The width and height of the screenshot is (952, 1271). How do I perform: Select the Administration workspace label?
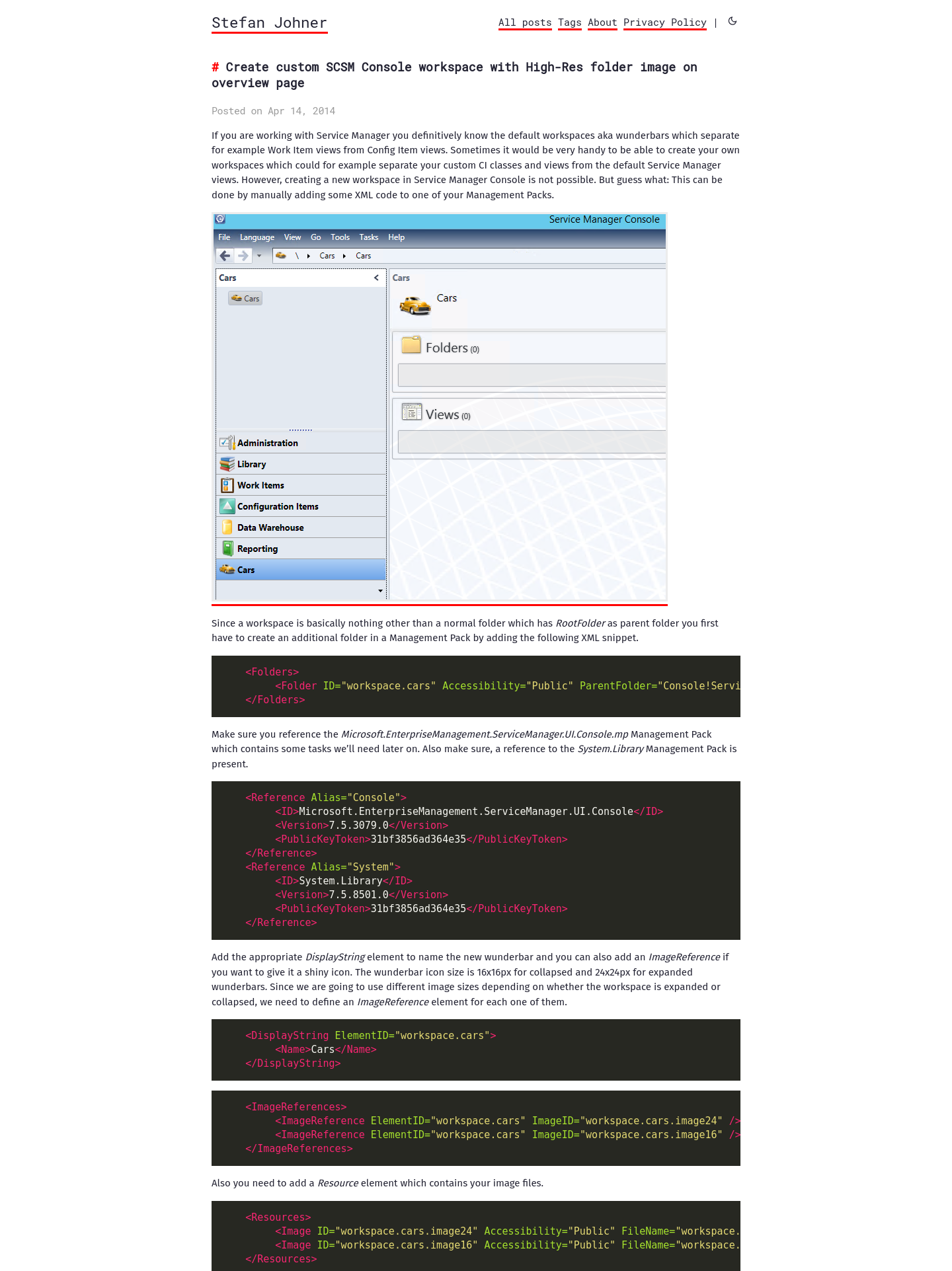pyautogui.click(x=268, y=443)
